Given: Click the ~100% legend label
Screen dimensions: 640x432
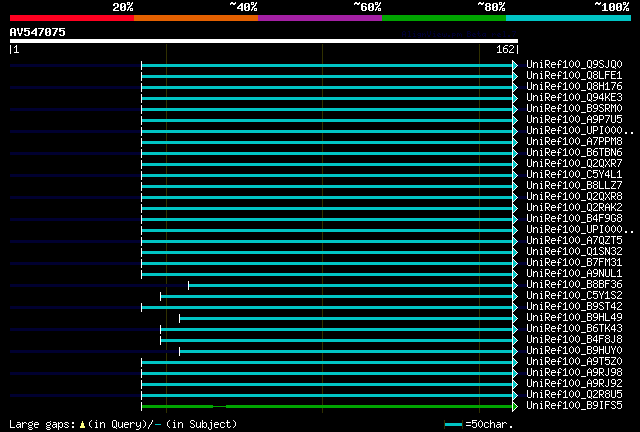Looking at the screenshot, I should coord(612,7).
